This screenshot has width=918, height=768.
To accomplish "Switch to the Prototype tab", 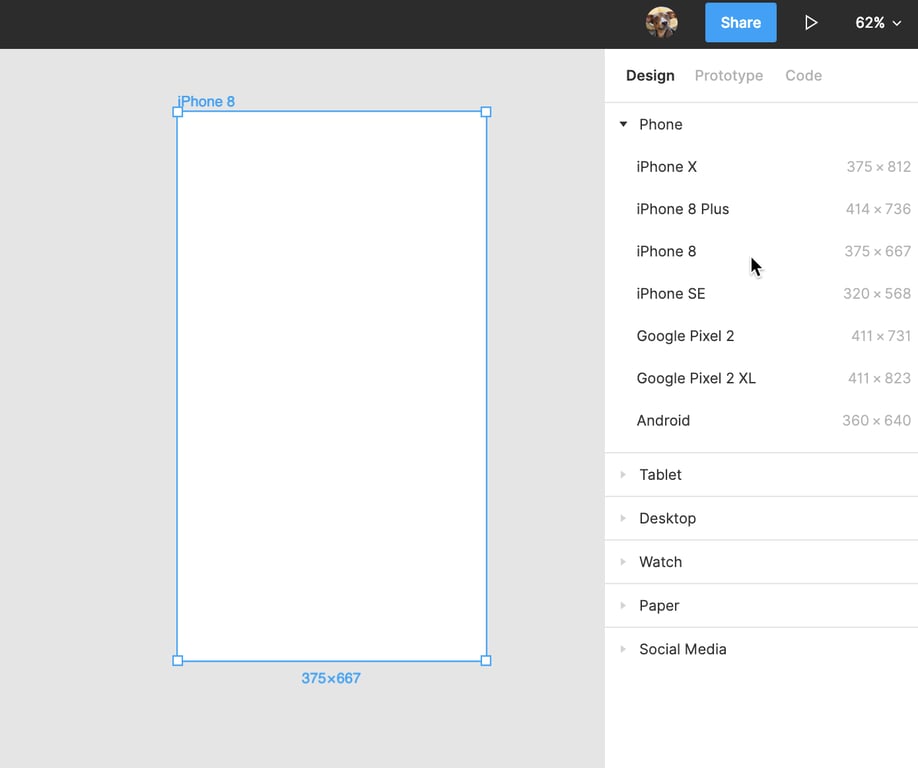I will (x=728, y=75).
